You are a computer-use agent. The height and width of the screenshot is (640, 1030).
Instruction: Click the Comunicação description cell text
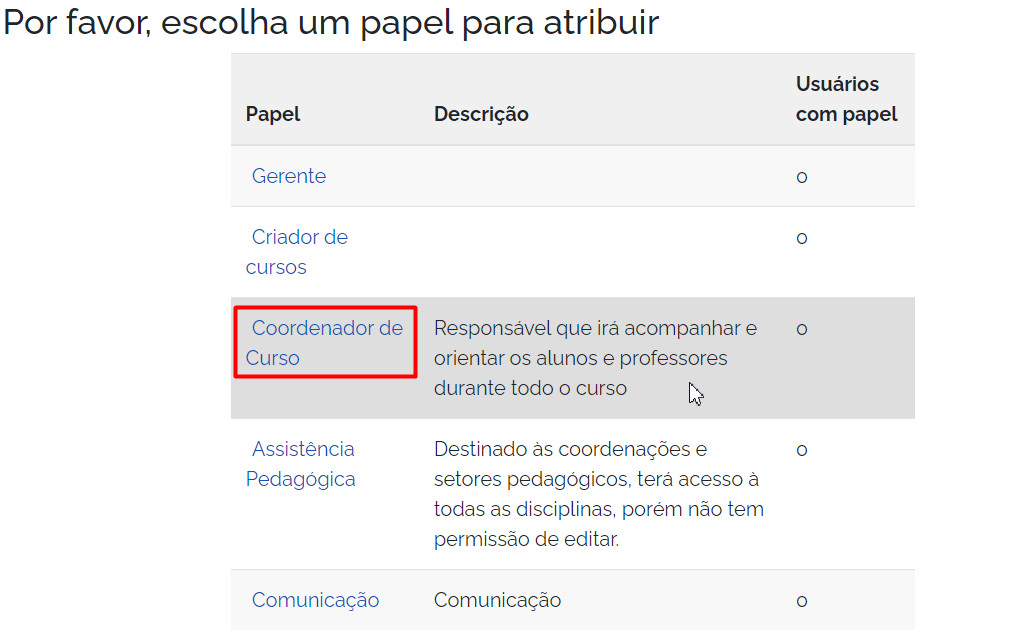497,600
